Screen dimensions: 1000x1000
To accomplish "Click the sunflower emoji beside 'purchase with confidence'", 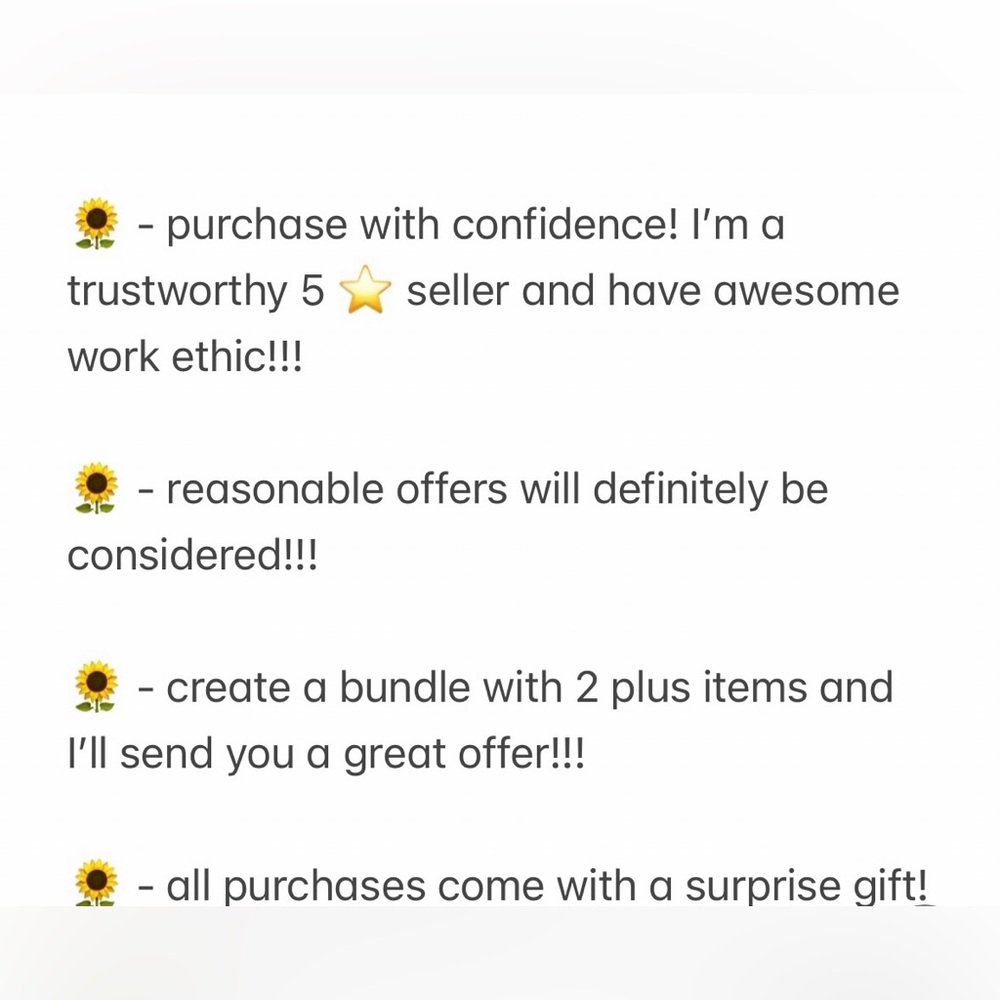I will tap(96, 224).
